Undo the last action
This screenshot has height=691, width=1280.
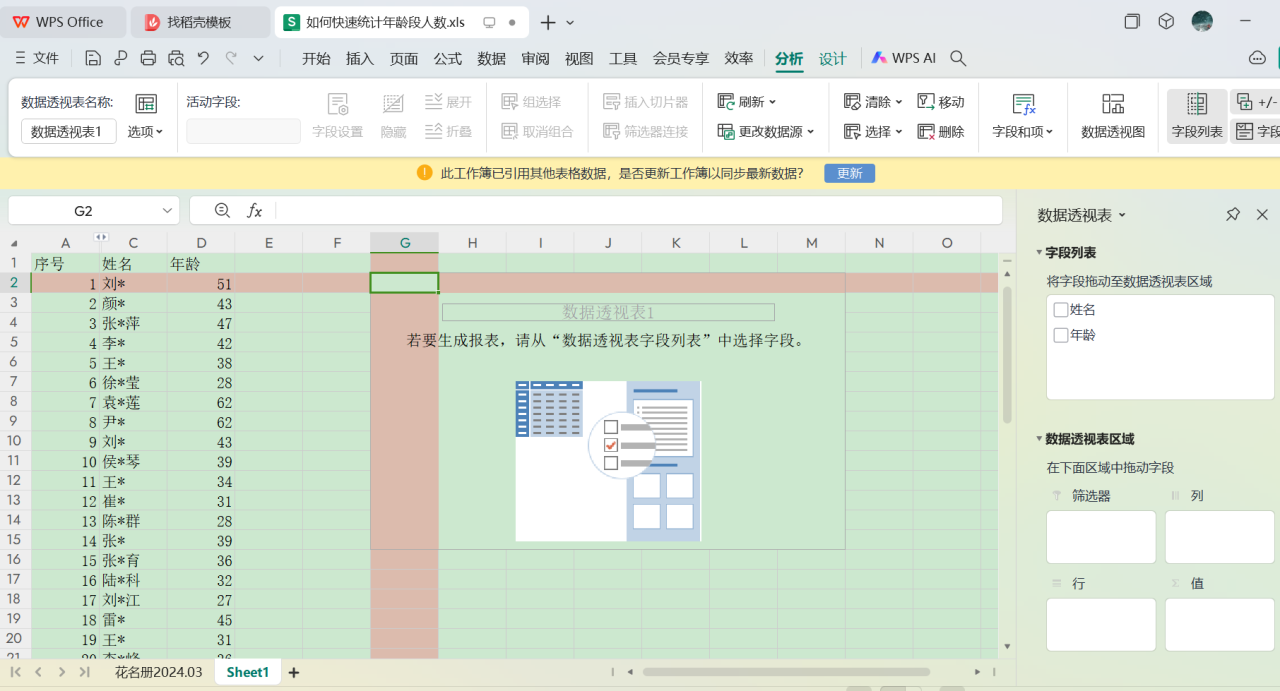[x=204, y=58]
